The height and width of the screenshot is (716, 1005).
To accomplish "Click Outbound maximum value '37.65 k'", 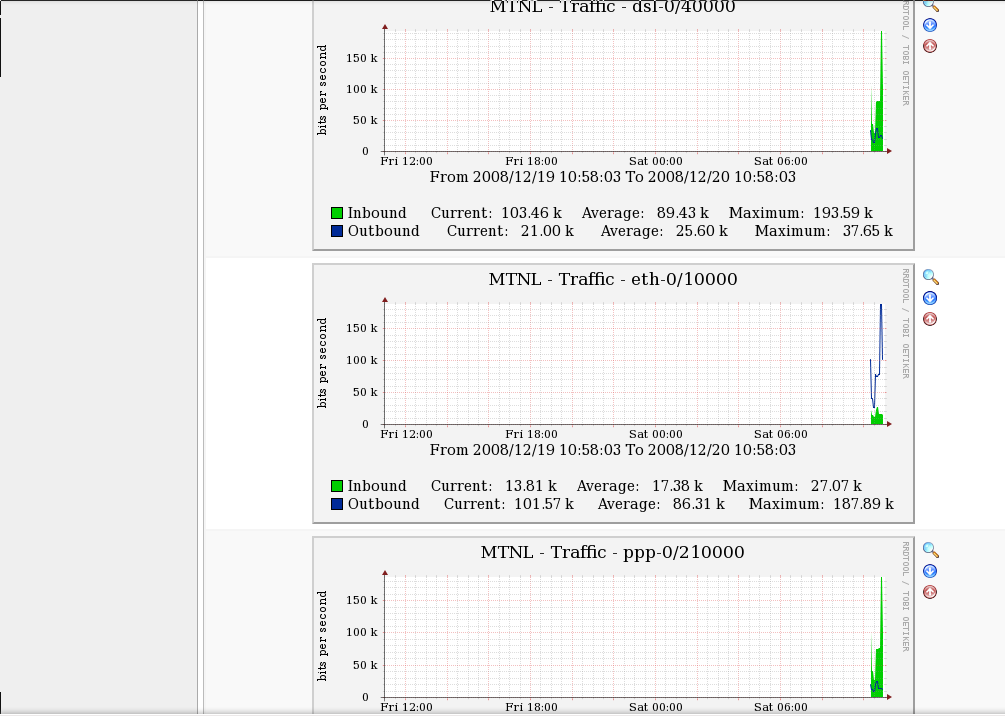I will [867, 231].
